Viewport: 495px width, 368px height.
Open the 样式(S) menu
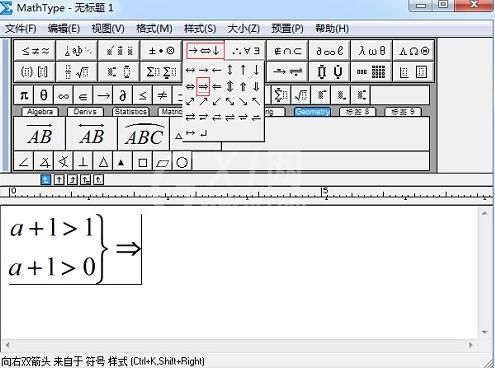(200, 28)
